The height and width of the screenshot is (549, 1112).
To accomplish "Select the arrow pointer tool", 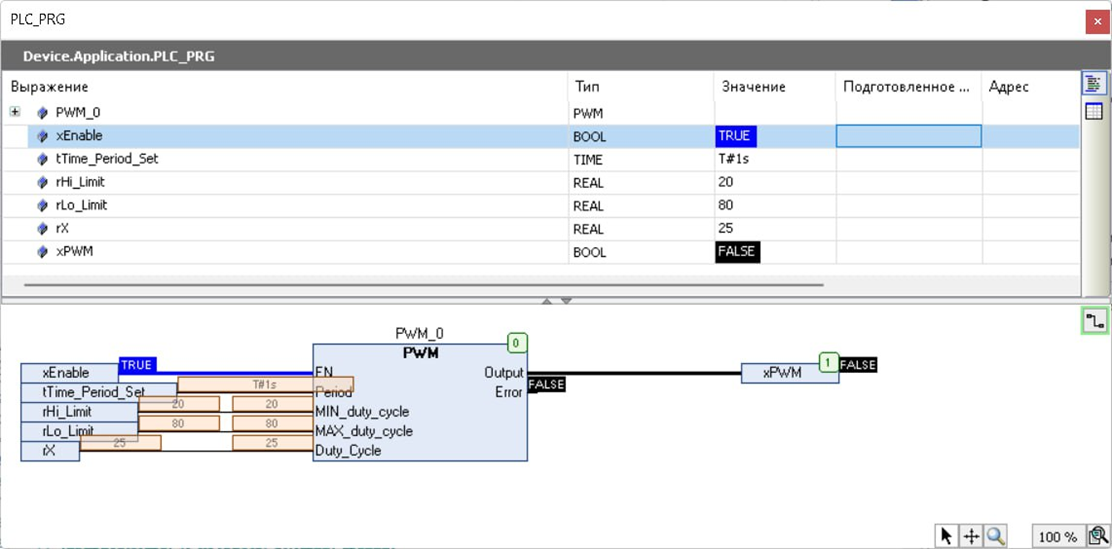I will (x=946, y=536).
